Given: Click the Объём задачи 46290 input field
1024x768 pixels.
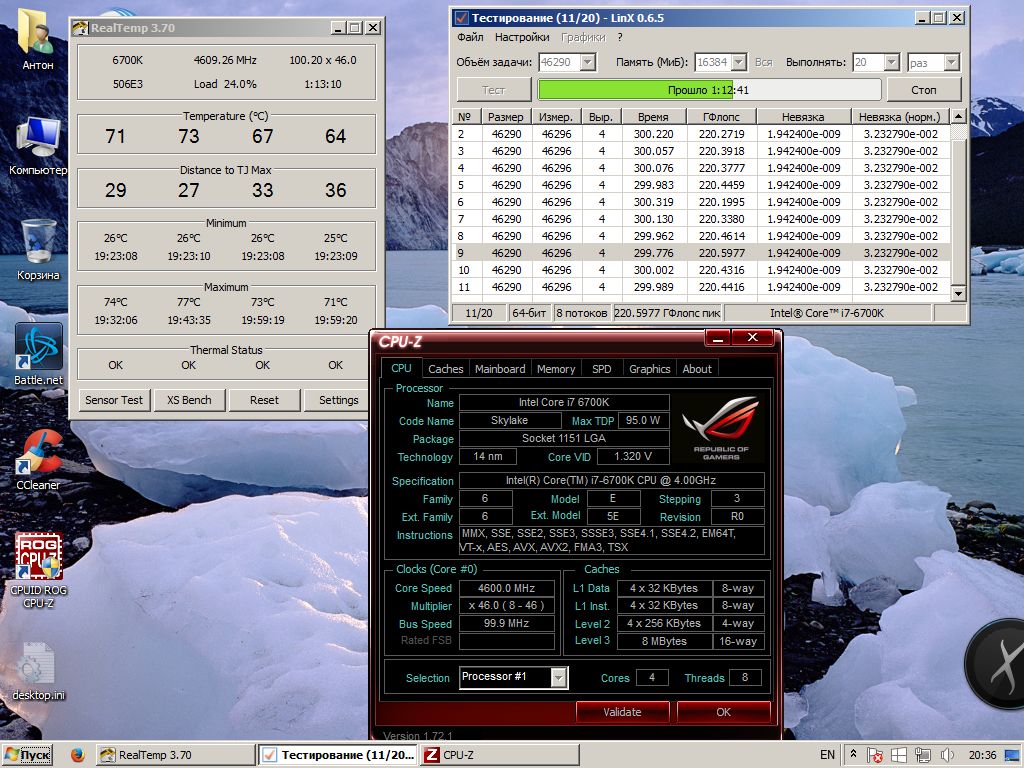Looking at the screenshot, I should pos(560,62).
